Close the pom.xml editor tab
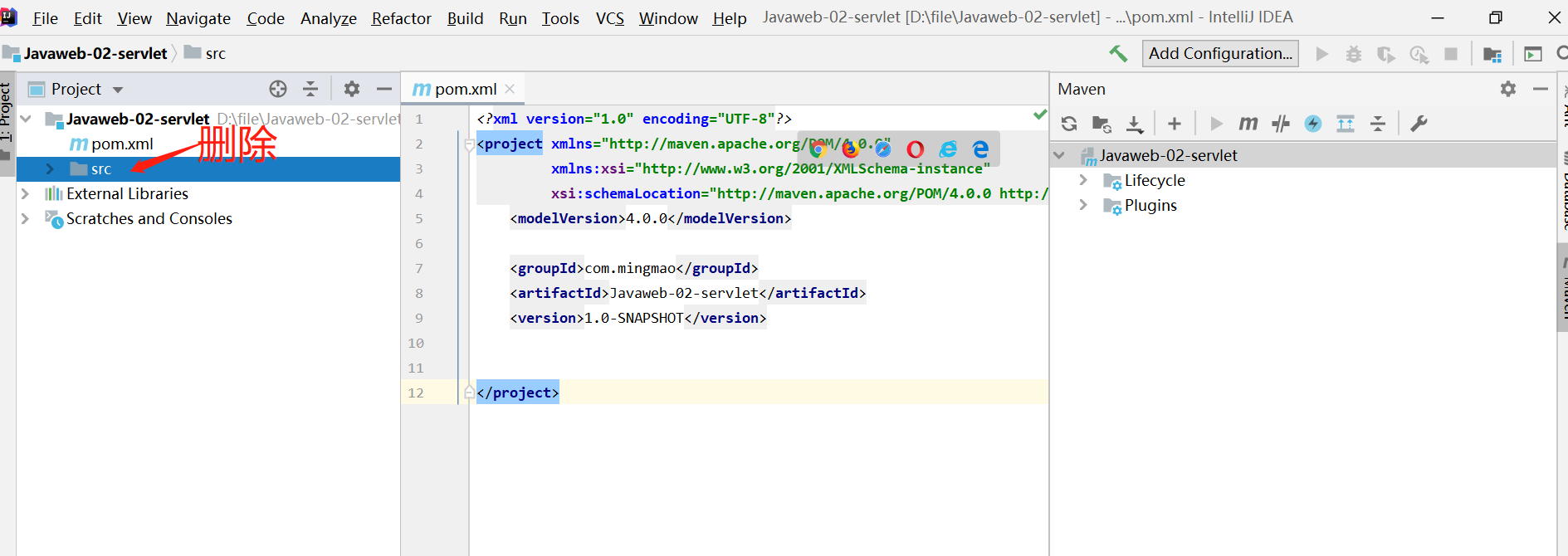The image size is (1568, 556). (510, 89)
